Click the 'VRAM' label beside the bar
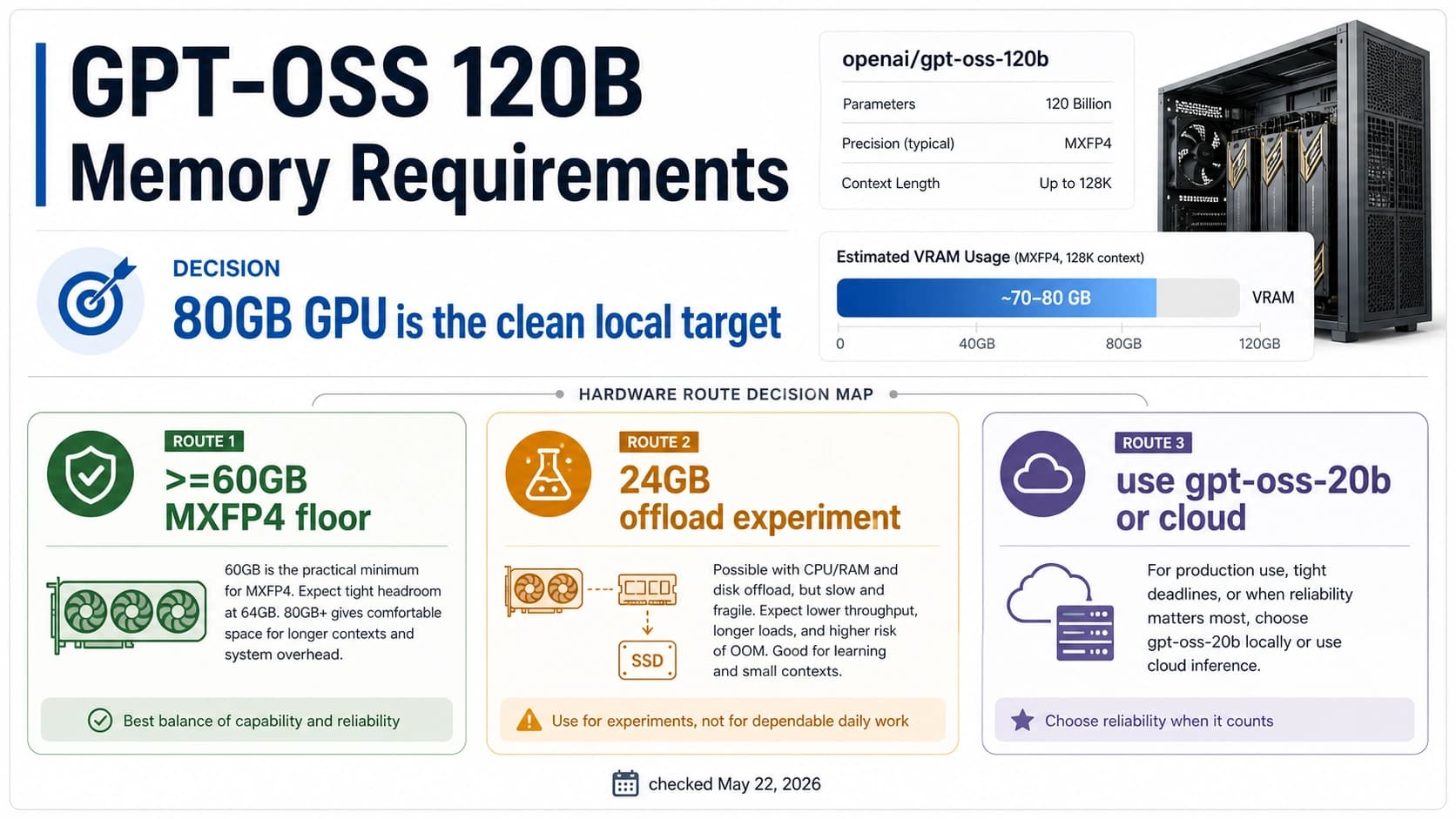This screenshot has width=1456, height=819. click(1273, 298)
